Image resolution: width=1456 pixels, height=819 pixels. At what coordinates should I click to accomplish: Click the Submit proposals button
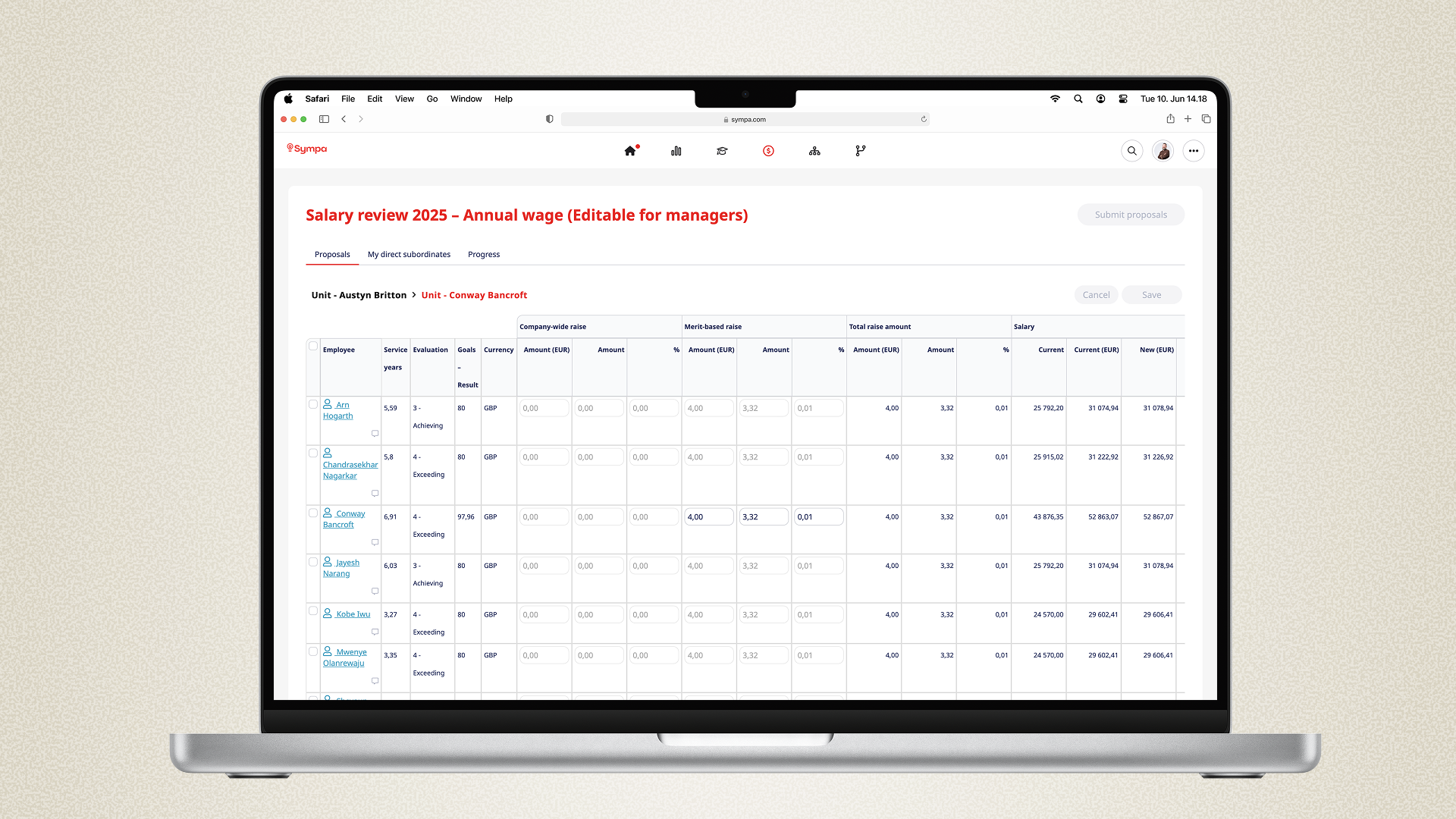[1131, 215]
